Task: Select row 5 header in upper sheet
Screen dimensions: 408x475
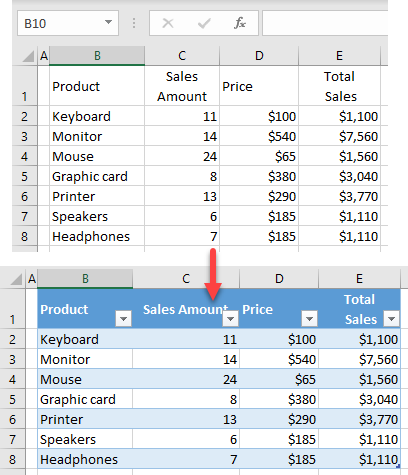Action: tap(25, 176)
